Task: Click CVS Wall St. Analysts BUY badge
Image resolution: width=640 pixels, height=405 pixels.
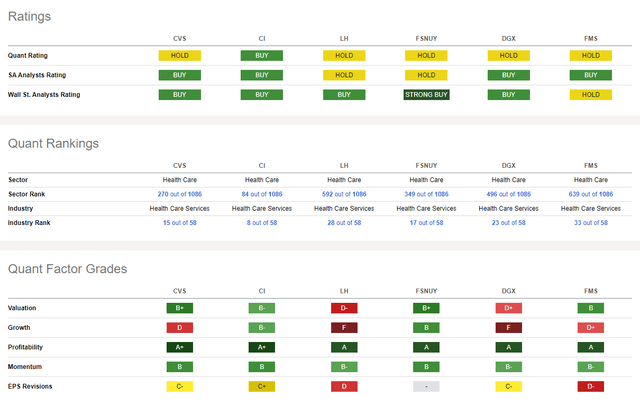Action: point(180,95)
